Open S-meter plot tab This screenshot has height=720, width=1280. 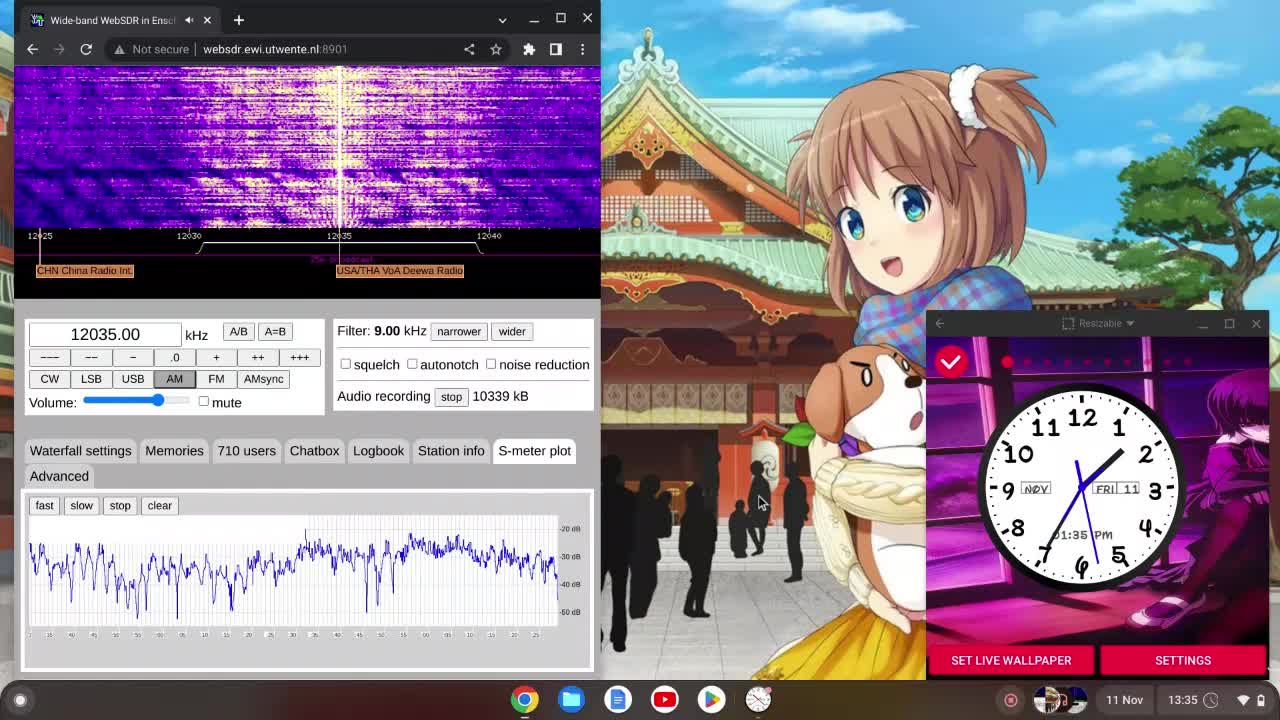tap(535, 451)
